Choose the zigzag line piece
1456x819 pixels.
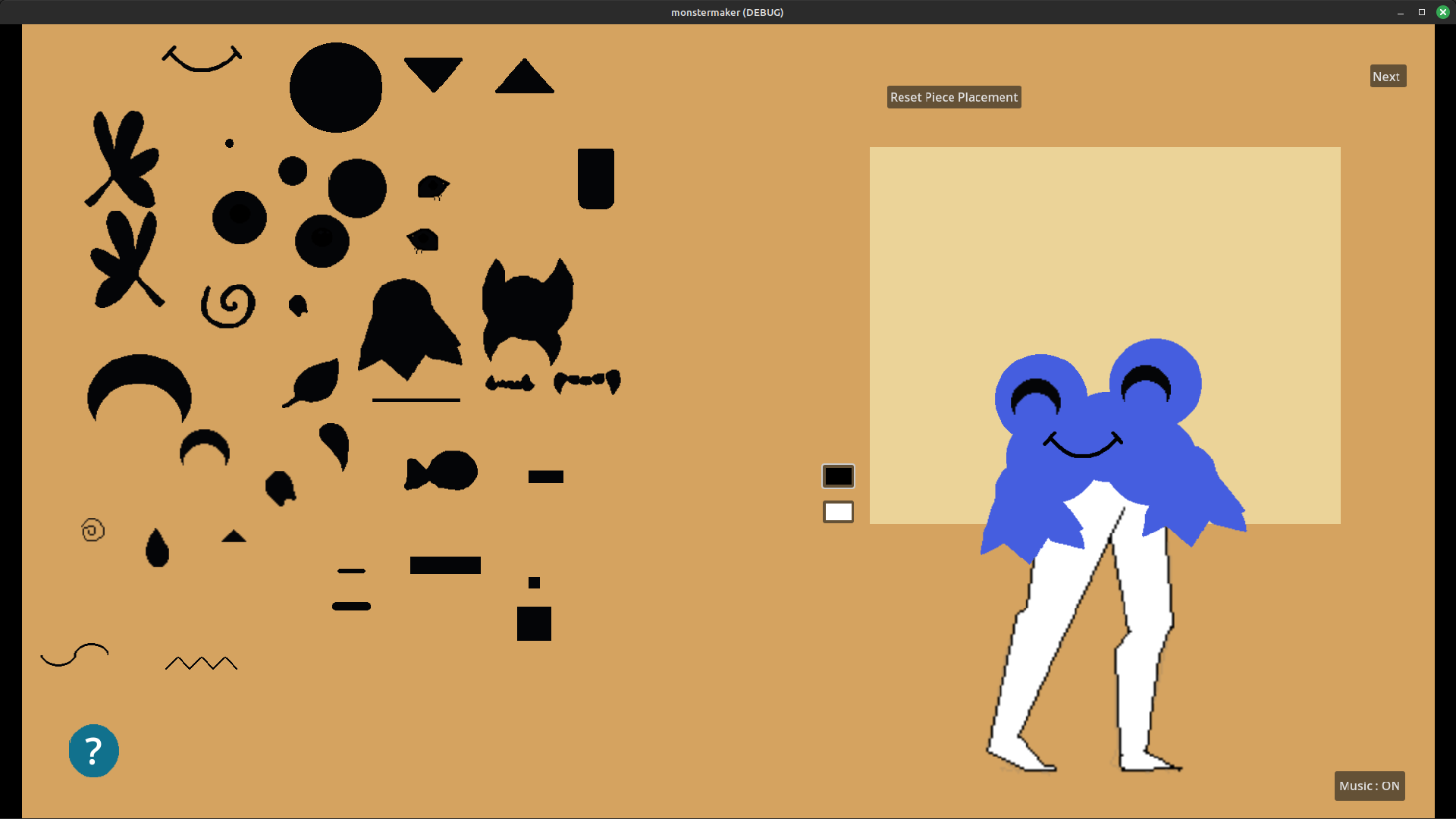[201, 664]
